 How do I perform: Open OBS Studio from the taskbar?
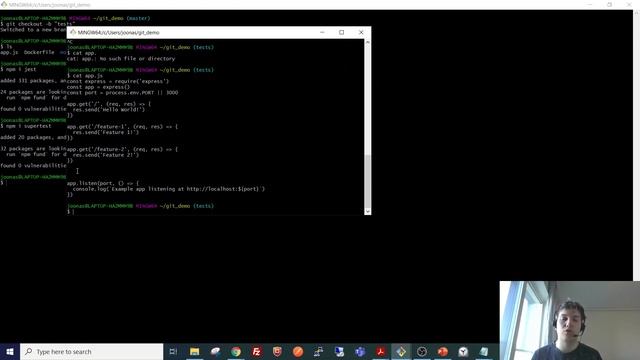[422, 351]
